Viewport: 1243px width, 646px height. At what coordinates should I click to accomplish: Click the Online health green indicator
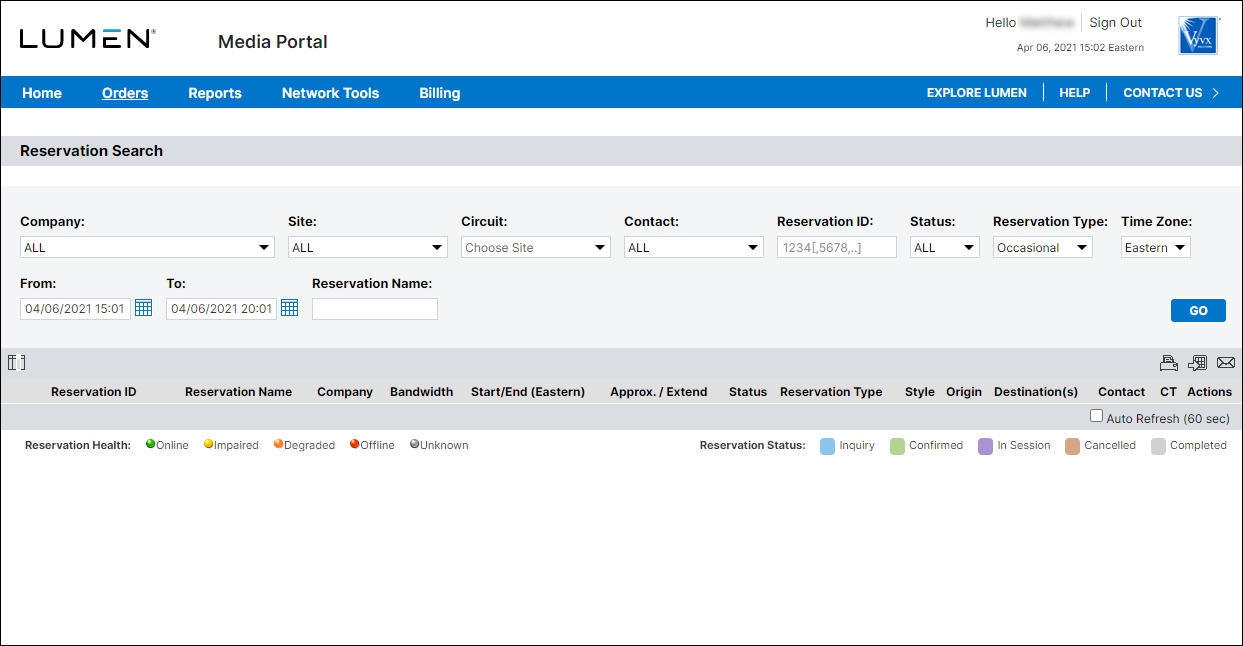pyautogui.click(x=150, y=444)
